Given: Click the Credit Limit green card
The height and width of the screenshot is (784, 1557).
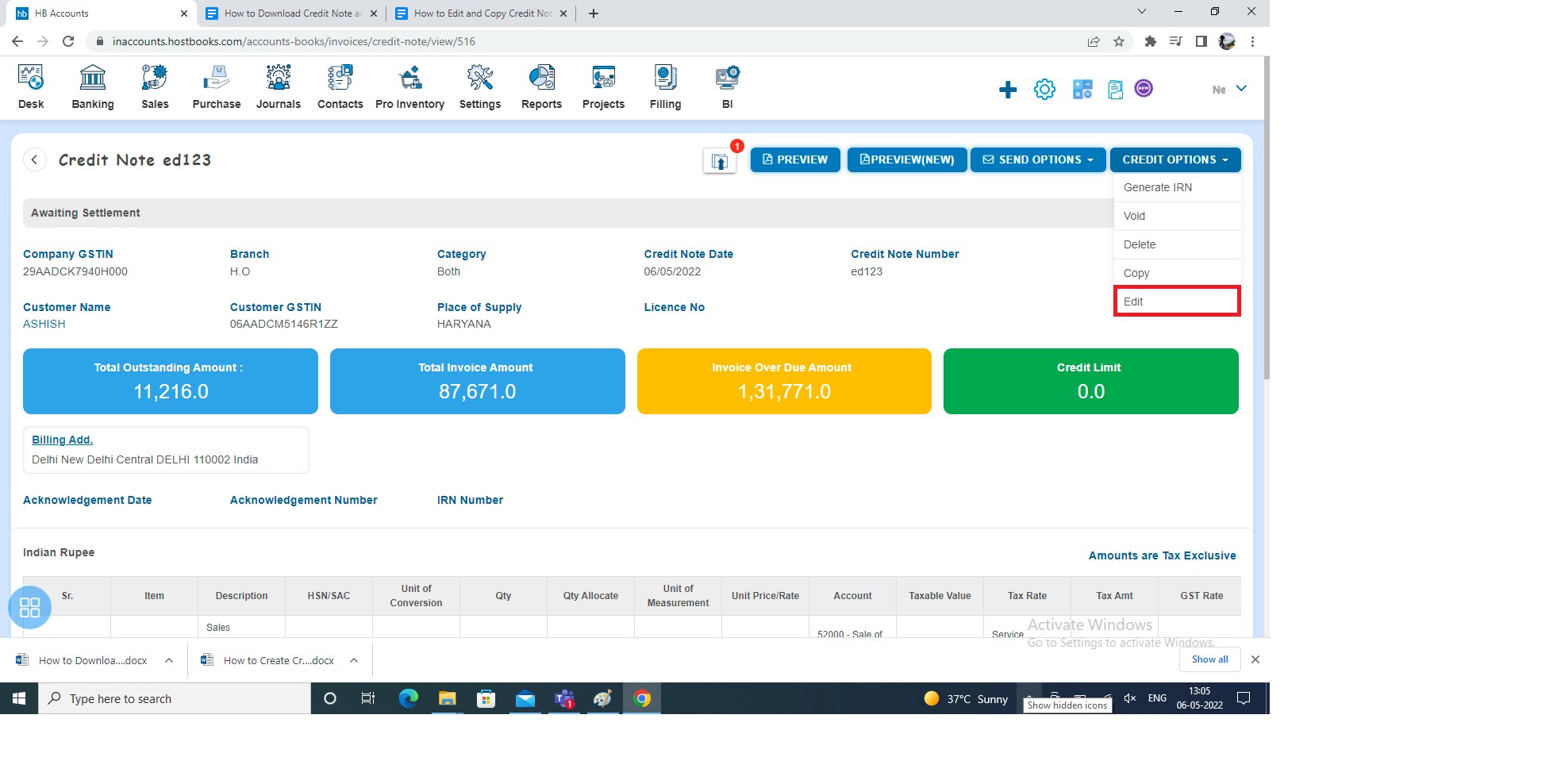Looking at the screenshot, I should point(1090,381).
